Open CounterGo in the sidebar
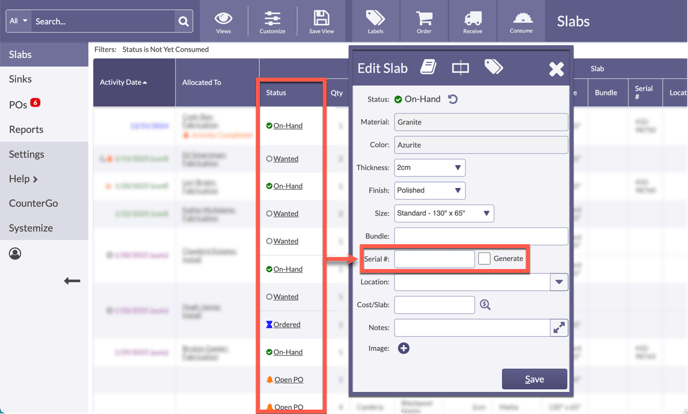This screenshot has height=414, width=688. [33, 203]
